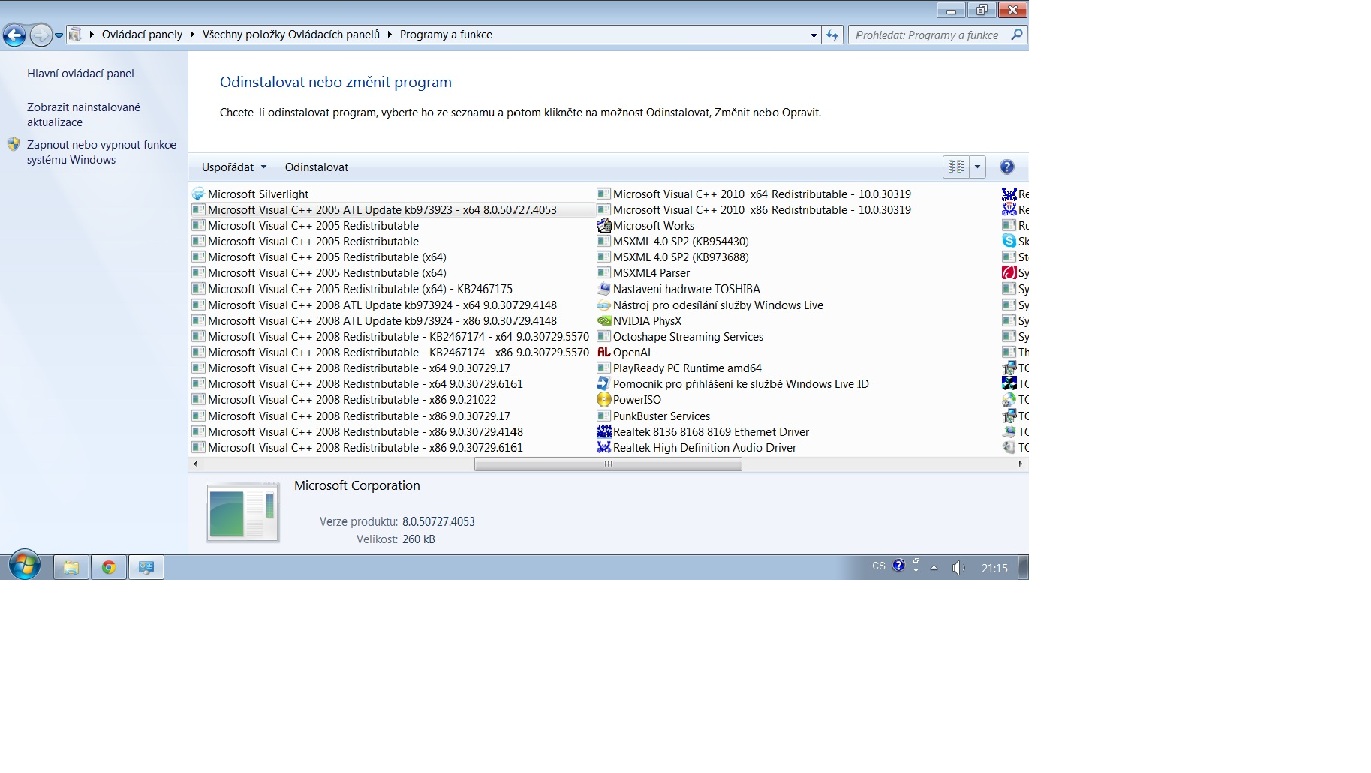Select Visual C++ 2005 Redistributable (x64) - KB2467175

pos(351,289)
